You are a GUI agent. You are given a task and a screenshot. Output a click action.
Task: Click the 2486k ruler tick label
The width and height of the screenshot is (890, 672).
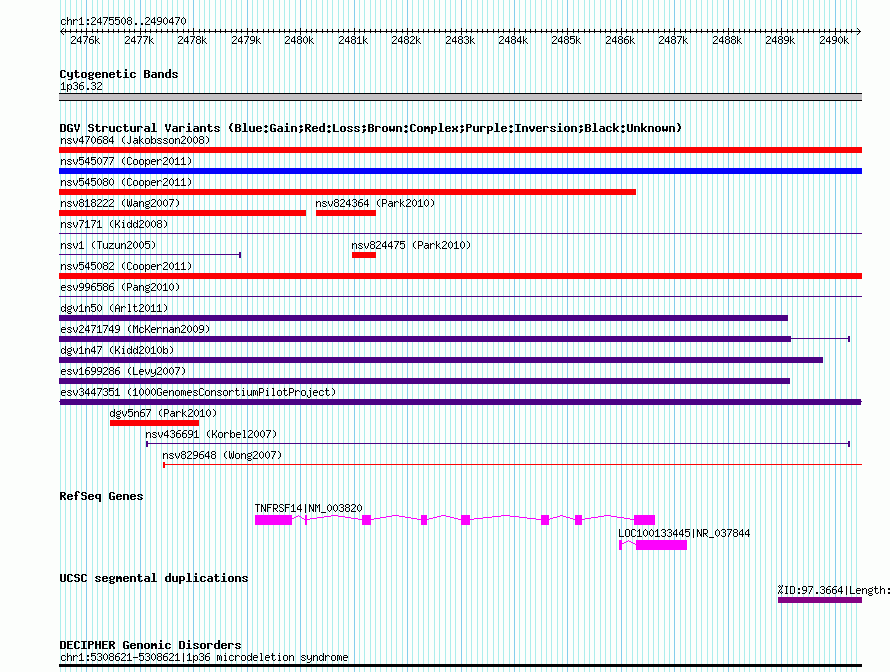pyautogui.click(x=620, y=40)
